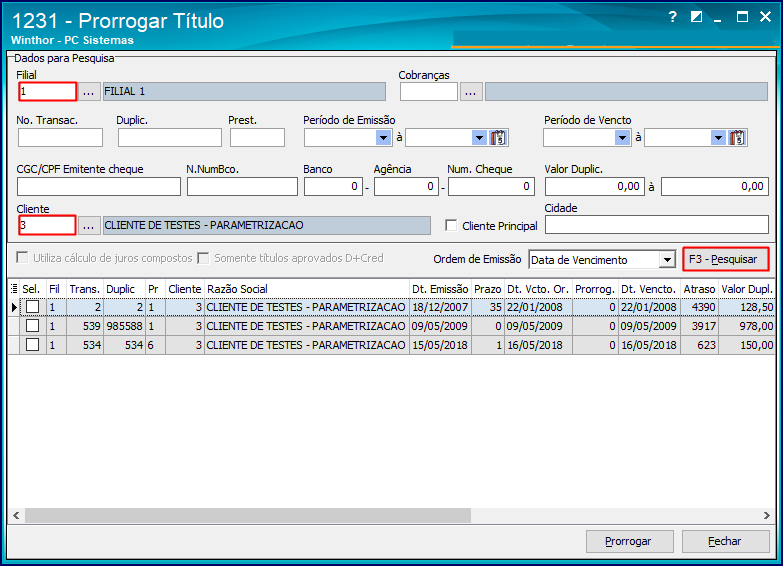Focus the Cobranças code field

point(429,92)
